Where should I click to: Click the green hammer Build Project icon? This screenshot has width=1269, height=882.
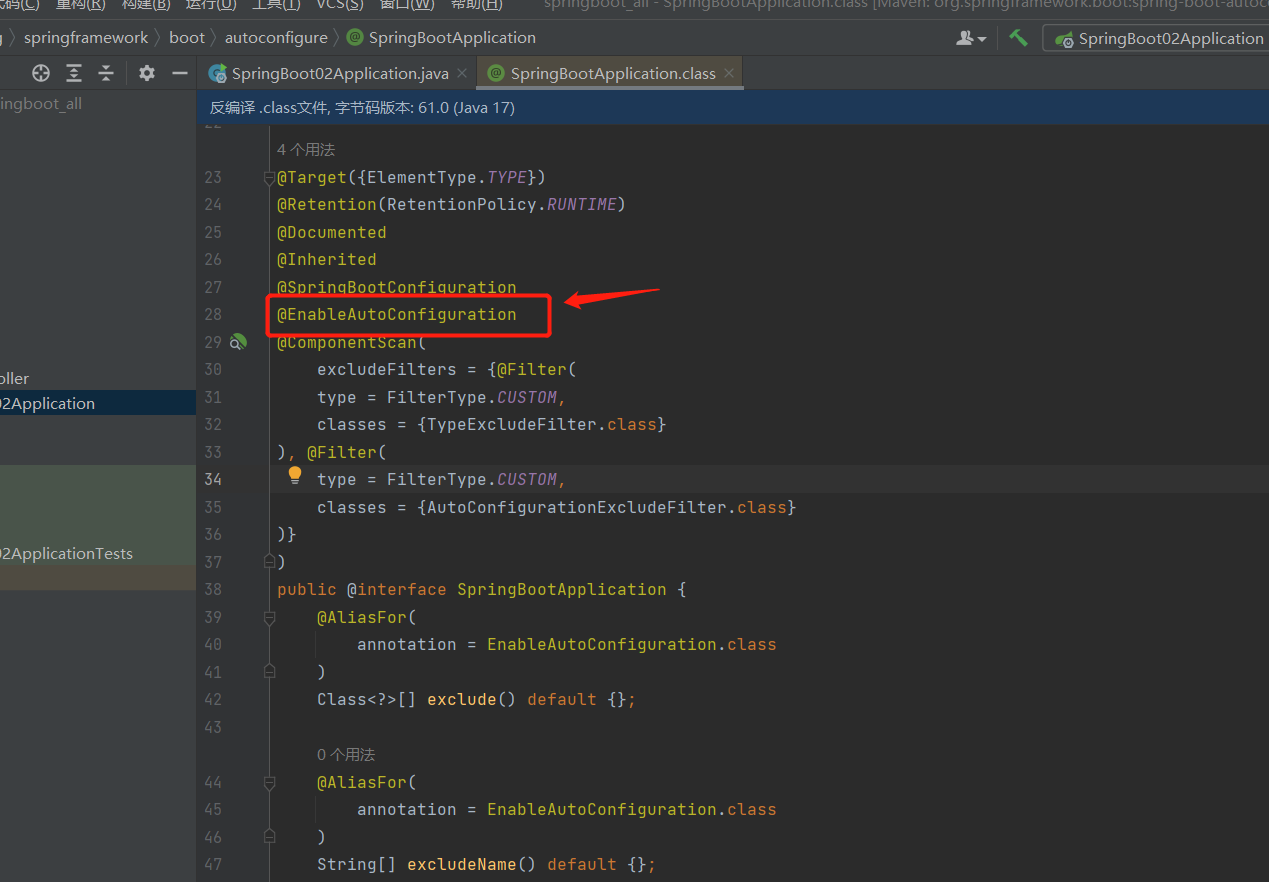tap(1018, 38)
